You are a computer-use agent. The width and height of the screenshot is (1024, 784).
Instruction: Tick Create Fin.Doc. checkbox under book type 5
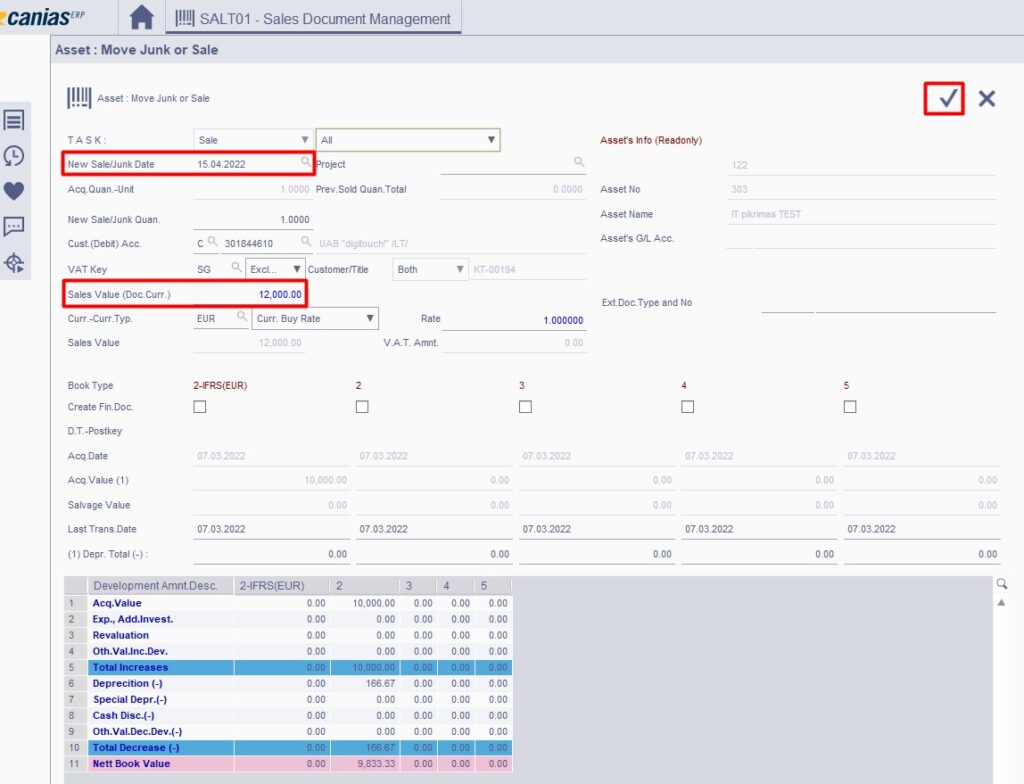point(850,407)
